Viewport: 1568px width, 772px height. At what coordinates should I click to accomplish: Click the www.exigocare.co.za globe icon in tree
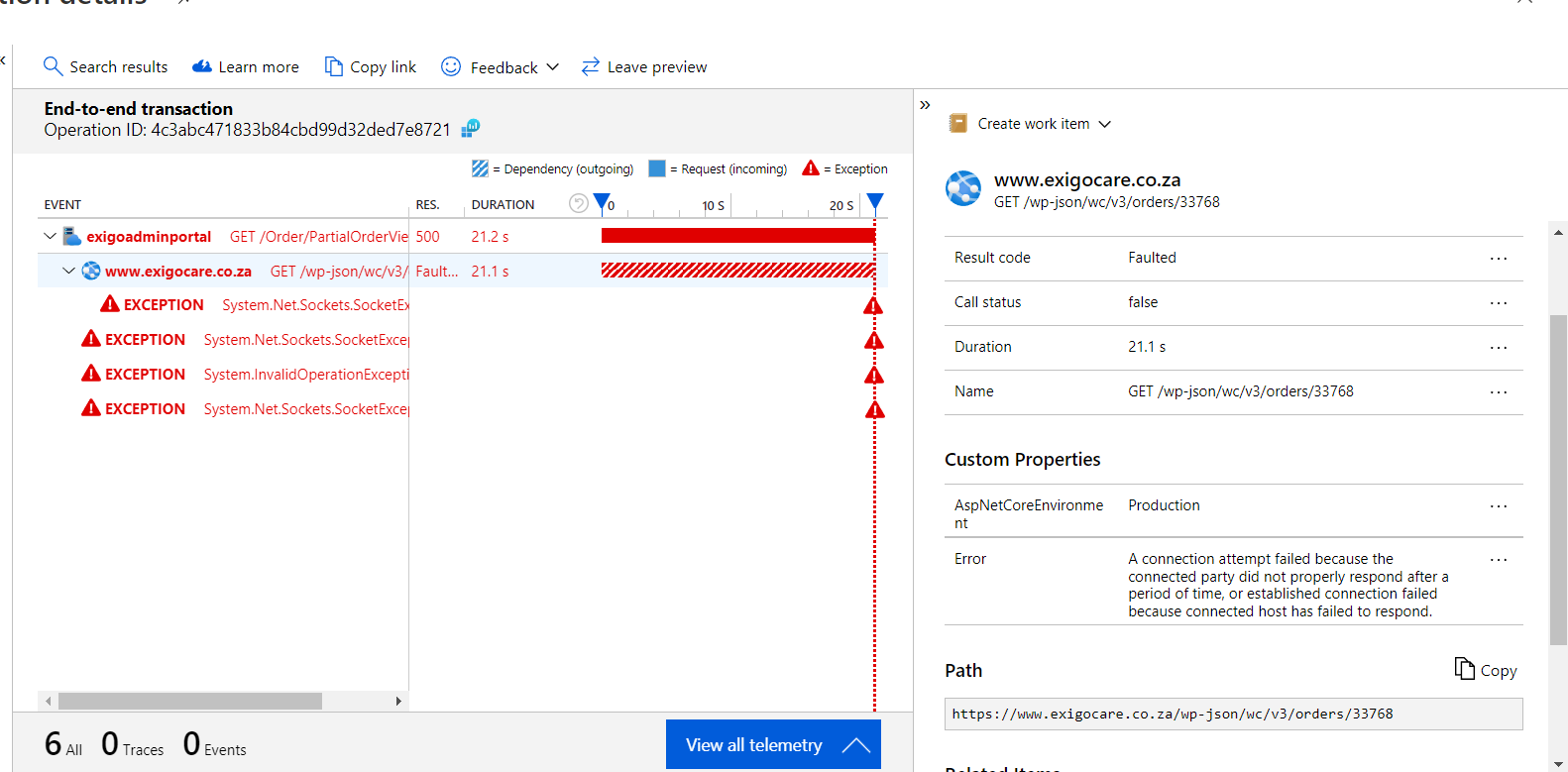[x=91, y=271]
